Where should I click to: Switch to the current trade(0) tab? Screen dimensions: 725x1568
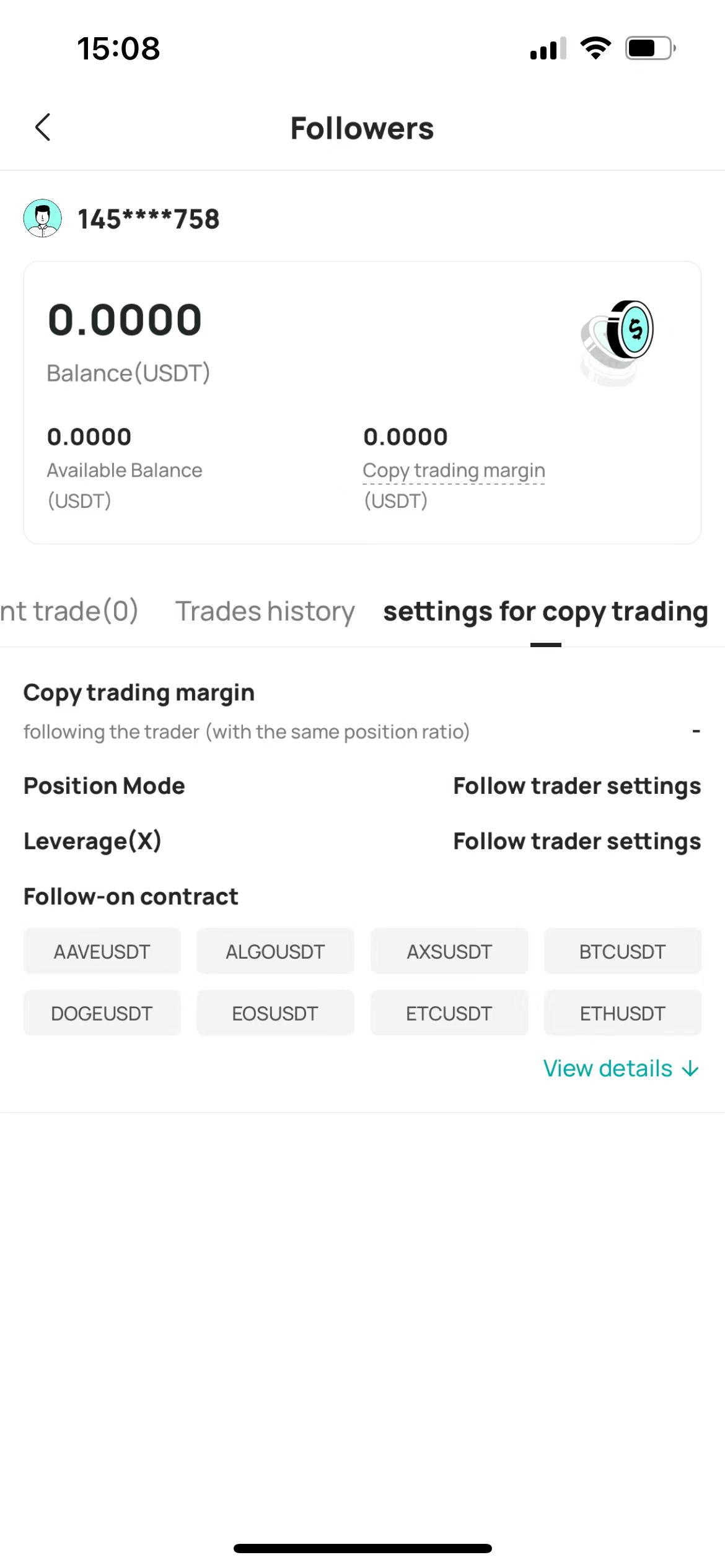pos(69,611)
